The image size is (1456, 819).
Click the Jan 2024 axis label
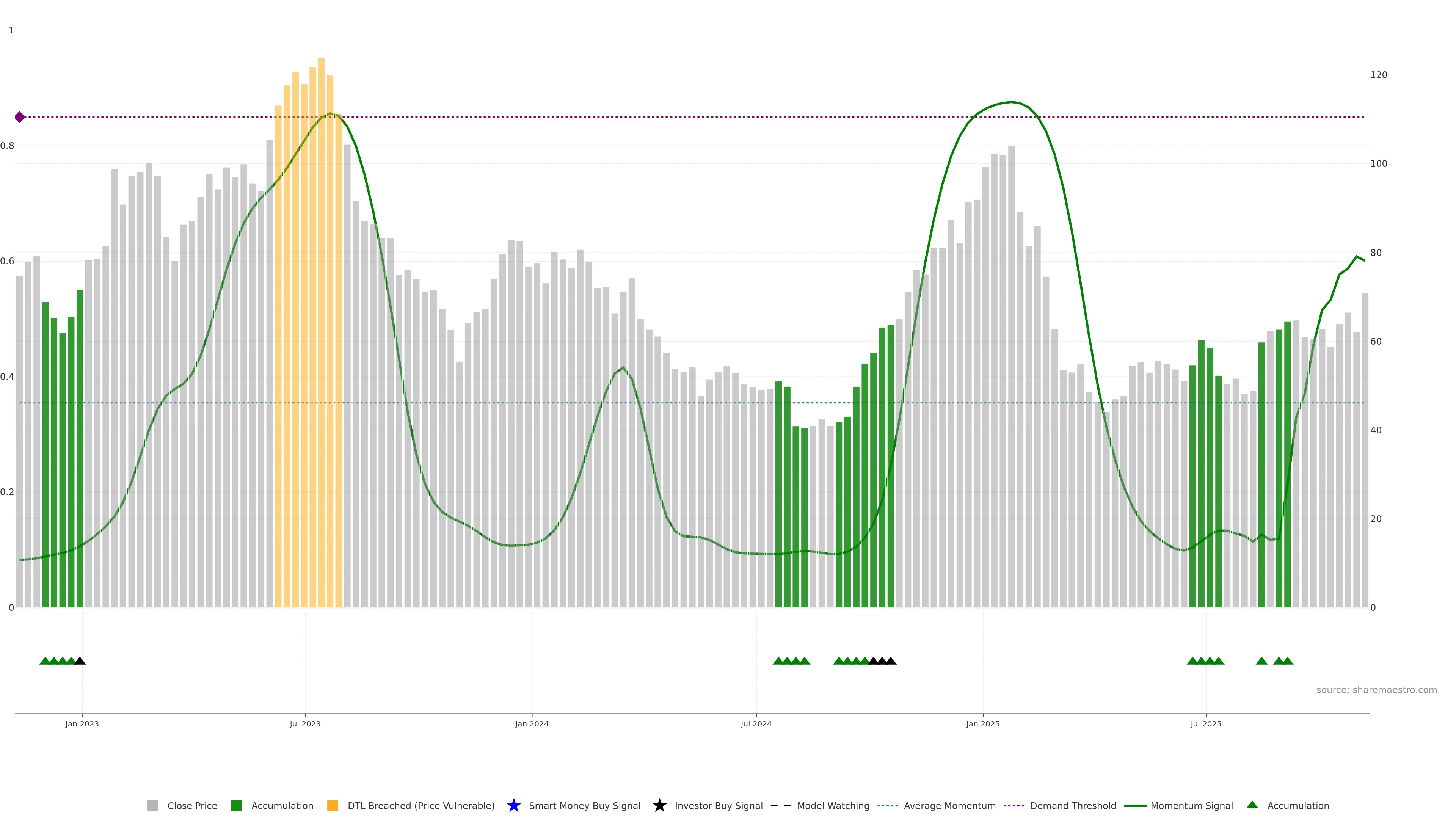(531, 723)
